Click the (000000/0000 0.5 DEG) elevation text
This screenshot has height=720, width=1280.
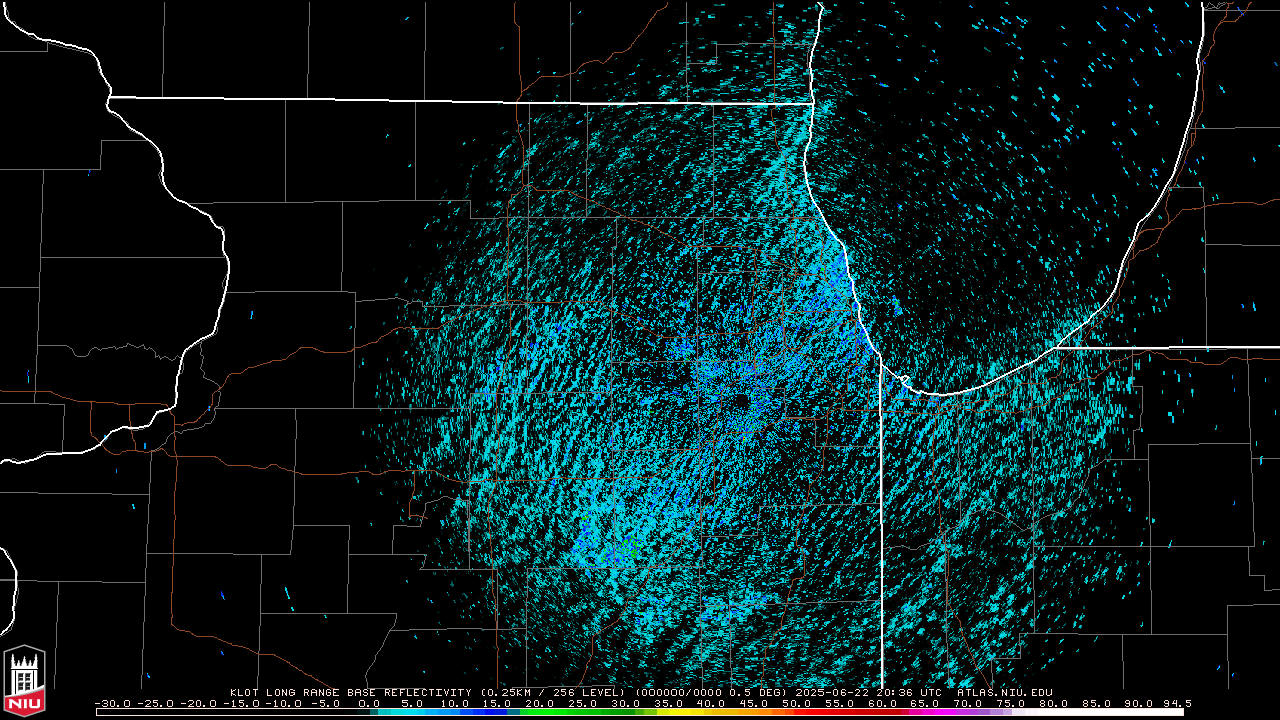tap(711, 692)
